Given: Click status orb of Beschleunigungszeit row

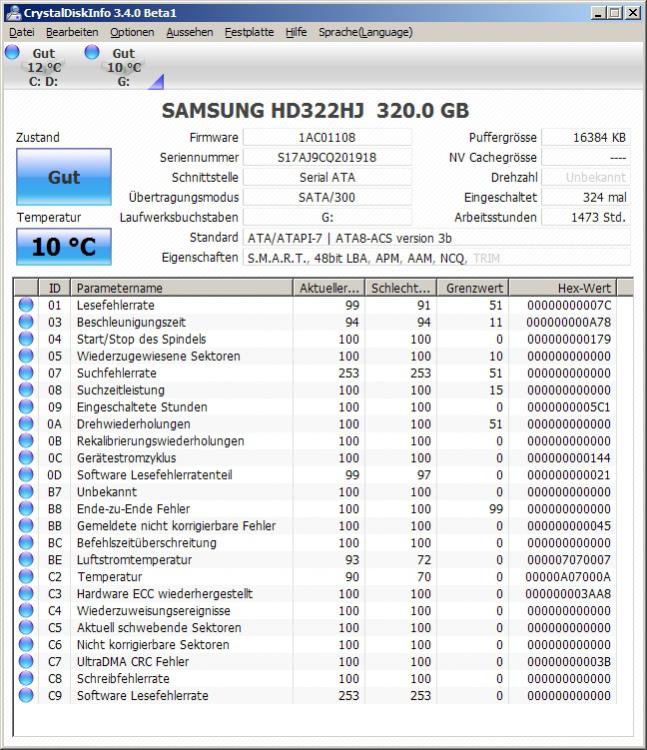Looking at the screenshot, I should pyautogui.click(x=26, y=322).
